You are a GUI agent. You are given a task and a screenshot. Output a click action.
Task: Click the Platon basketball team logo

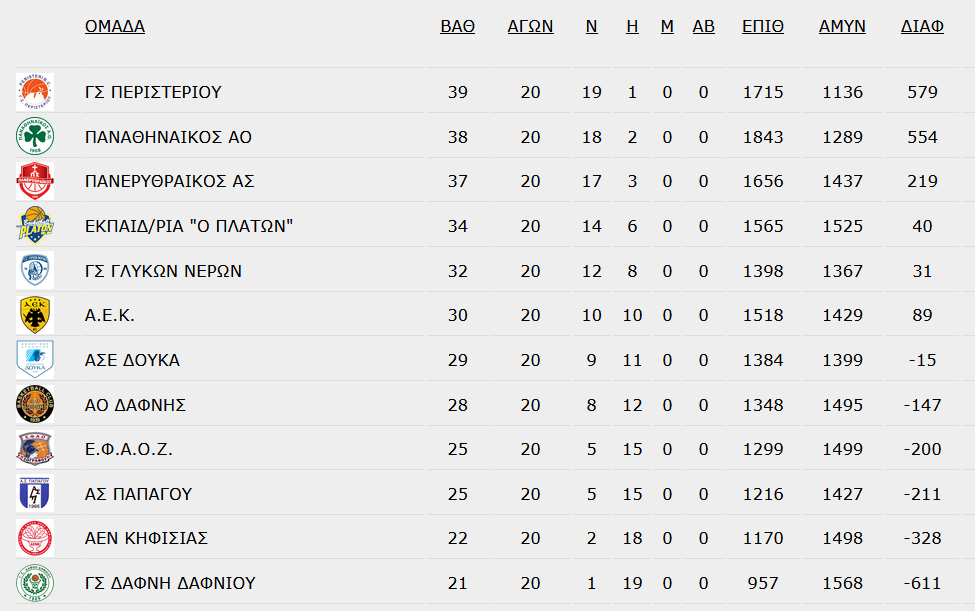click(35, 226)
